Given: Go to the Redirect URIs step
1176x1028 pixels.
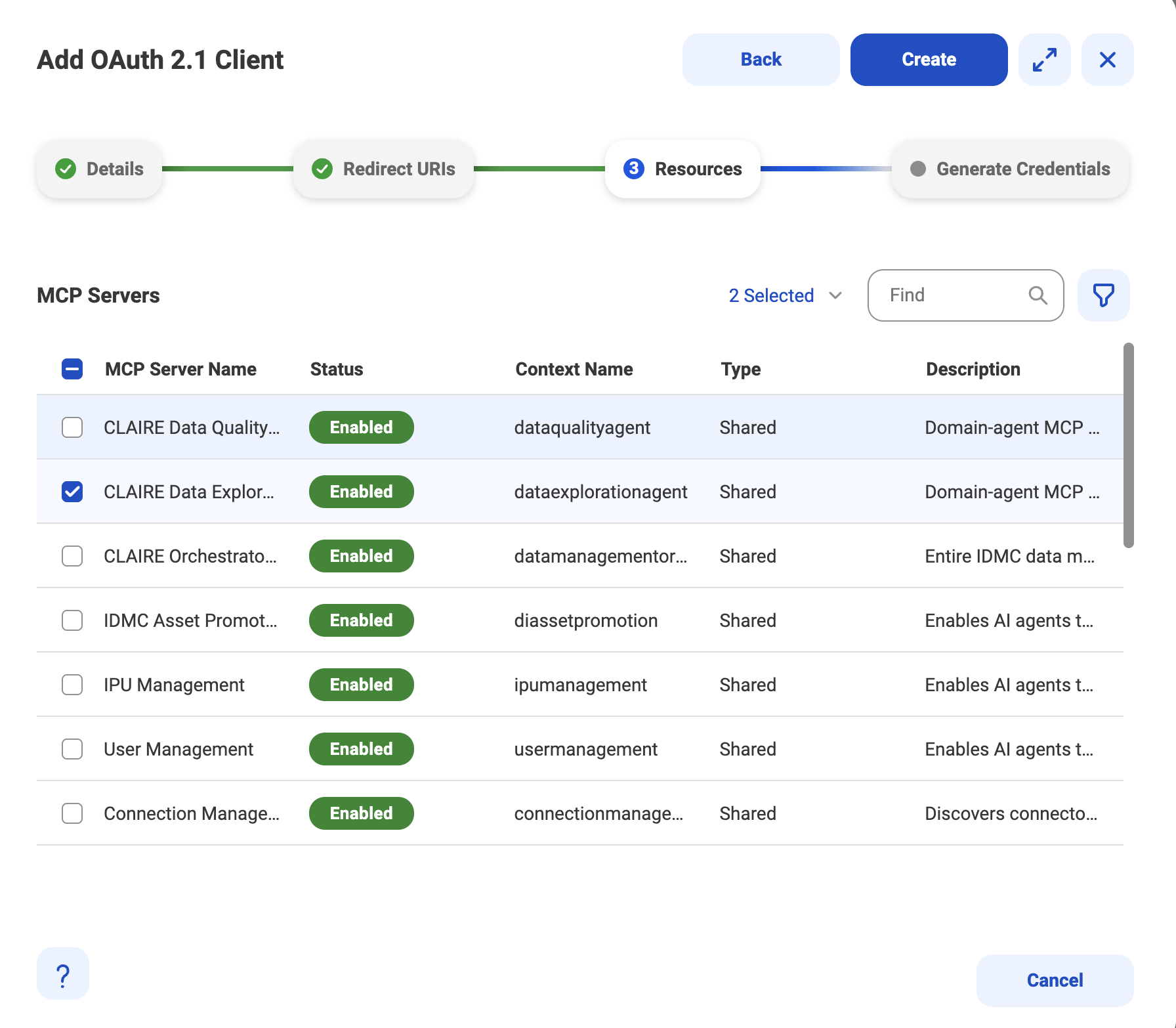Looking at the screenshot, I should pyautogui.click(x=383, y=169).
